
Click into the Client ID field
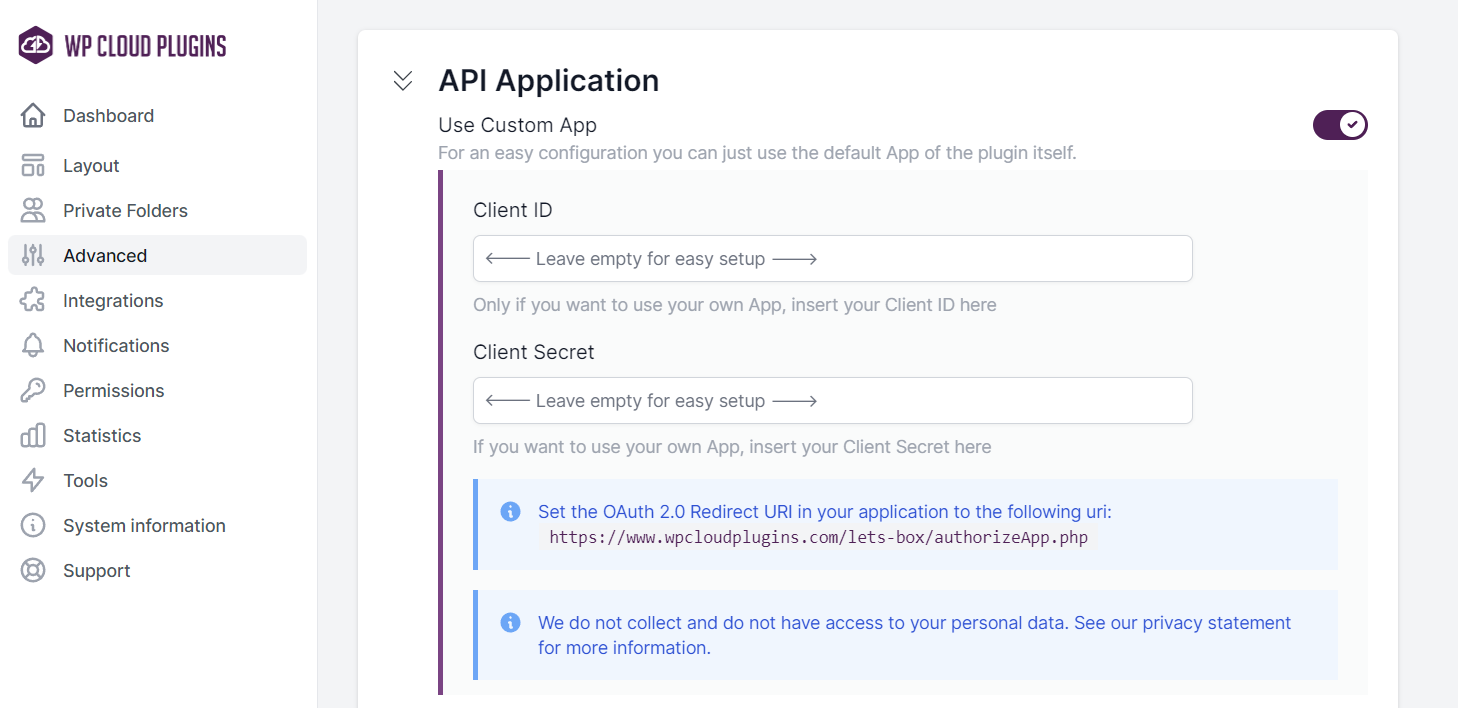[x=832, y=259]
